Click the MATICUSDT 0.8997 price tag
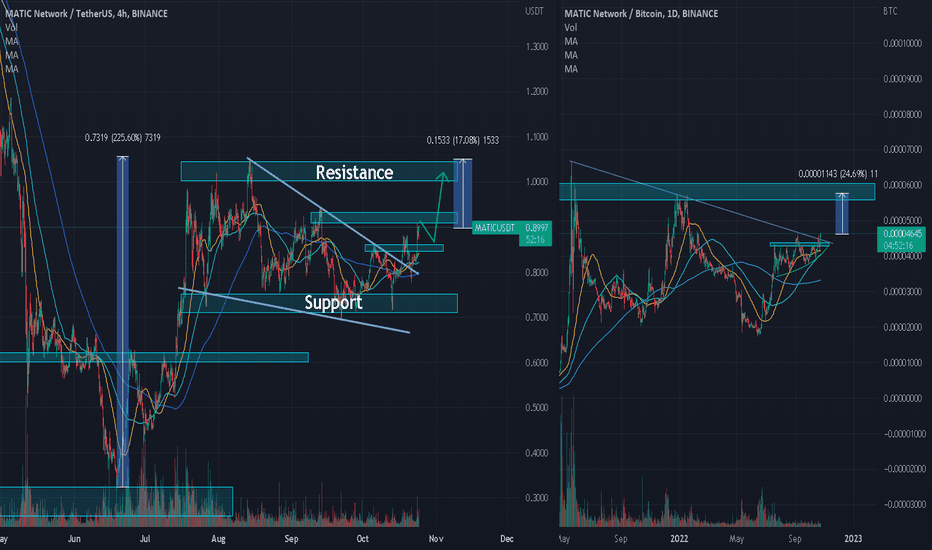 pos(512,228)
